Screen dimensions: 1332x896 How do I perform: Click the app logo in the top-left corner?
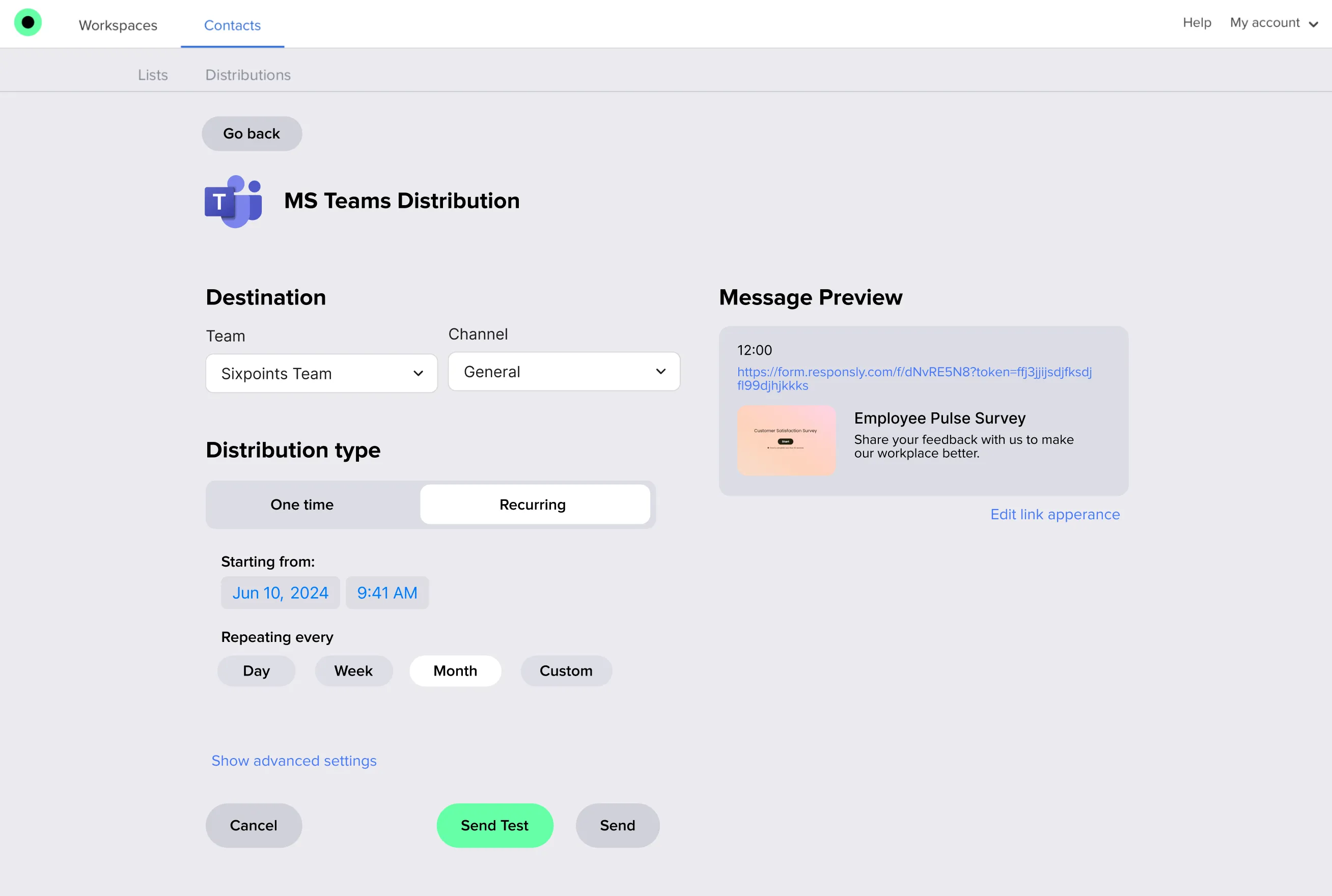[28, 22]
